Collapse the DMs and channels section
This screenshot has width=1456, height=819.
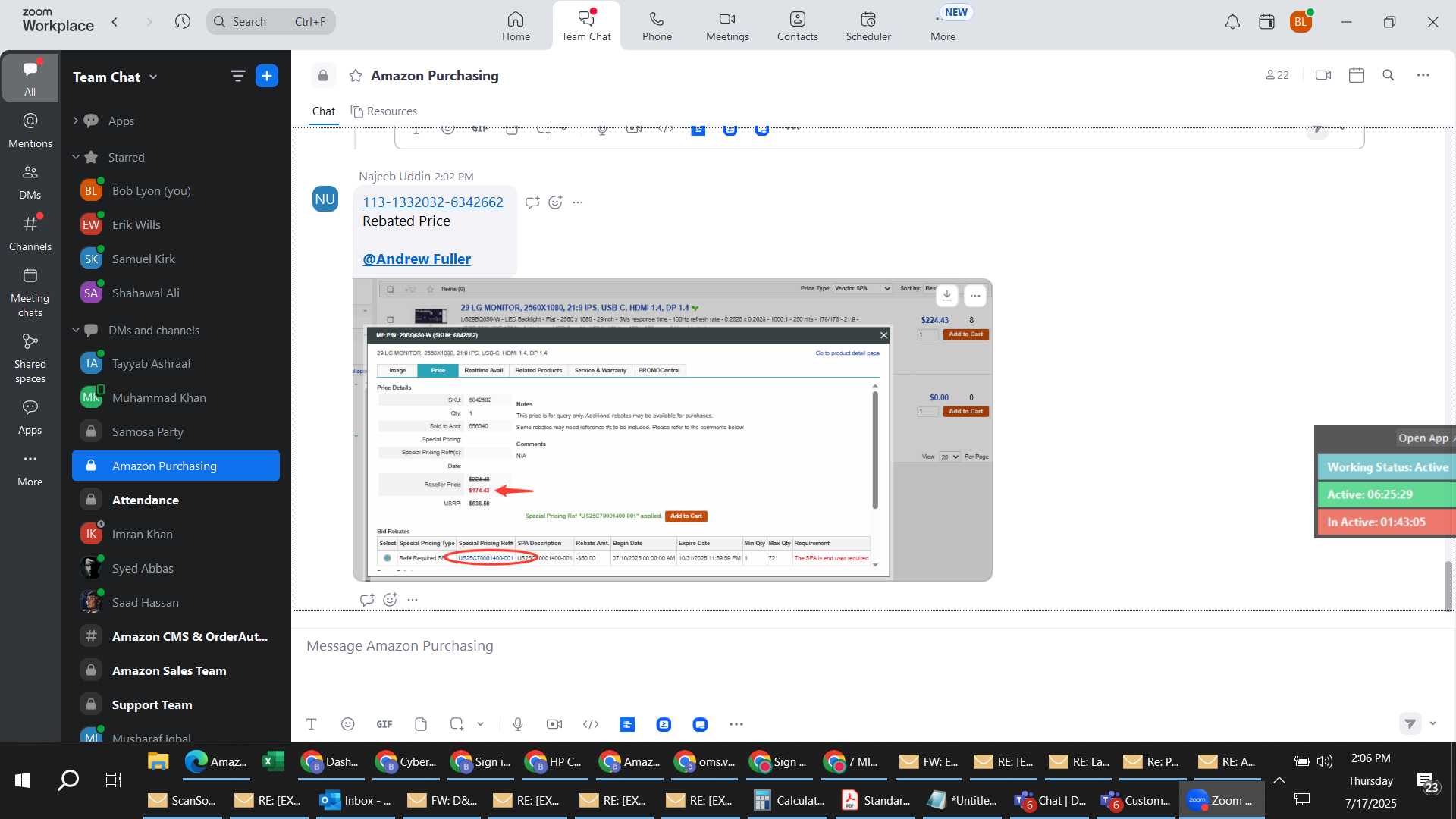click(76, 330)
